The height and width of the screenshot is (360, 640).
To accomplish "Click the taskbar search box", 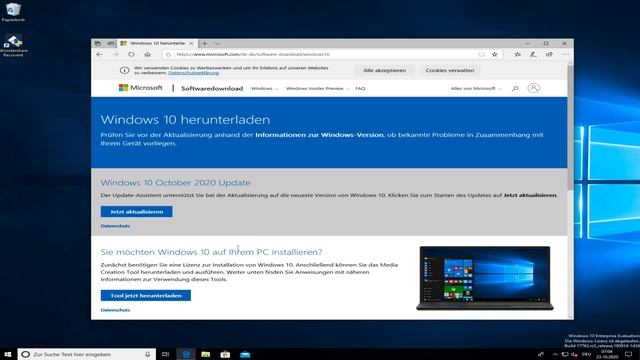I will pyautogui.click(x=87, y=354).
